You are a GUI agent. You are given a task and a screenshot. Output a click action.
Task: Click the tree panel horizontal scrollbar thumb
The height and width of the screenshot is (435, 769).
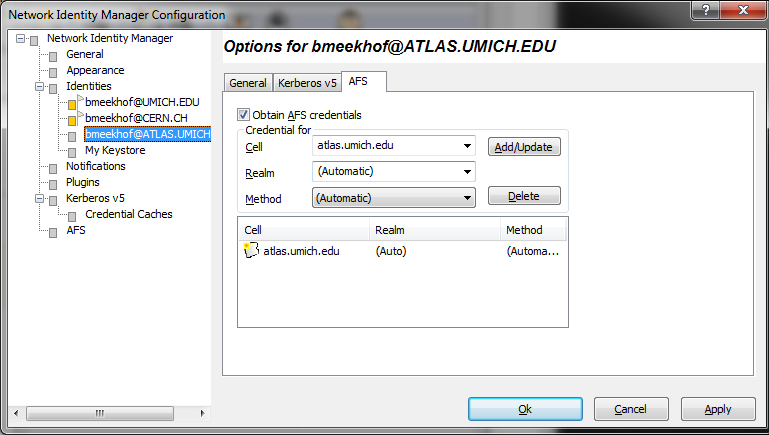100,413
